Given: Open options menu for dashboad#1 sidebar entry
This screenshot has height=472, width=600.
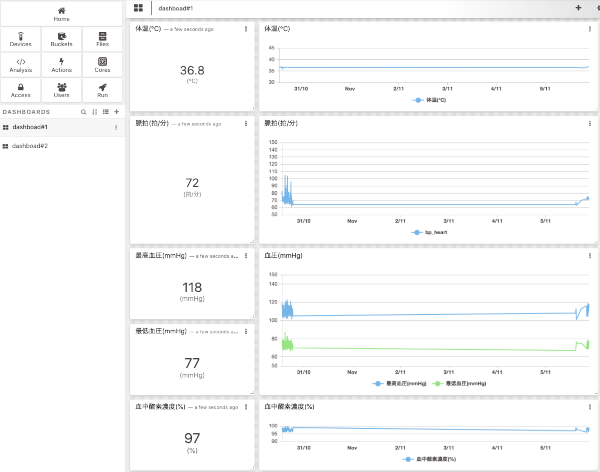Looking at the screenshot, I should pyautogui.click(x=116, y=127).
